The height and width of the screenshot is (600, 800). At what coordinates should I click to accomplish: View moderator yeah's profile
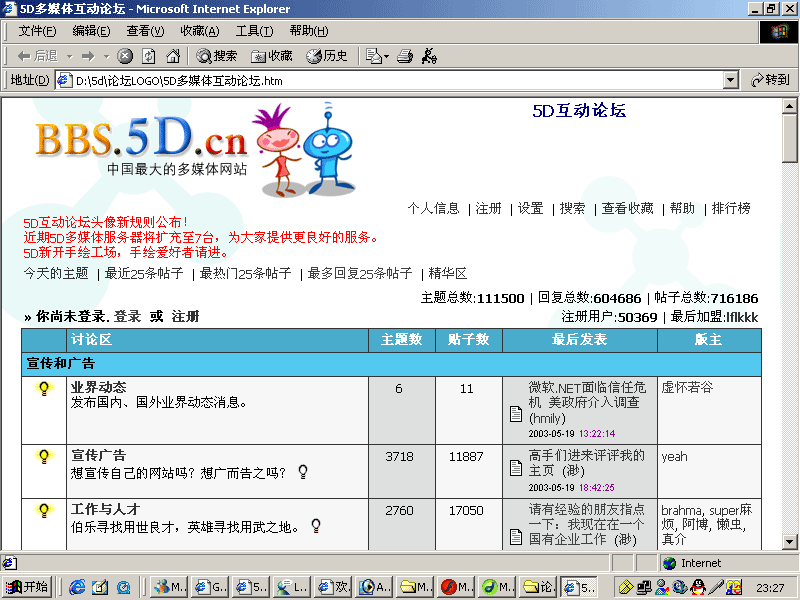click(674, 457)
